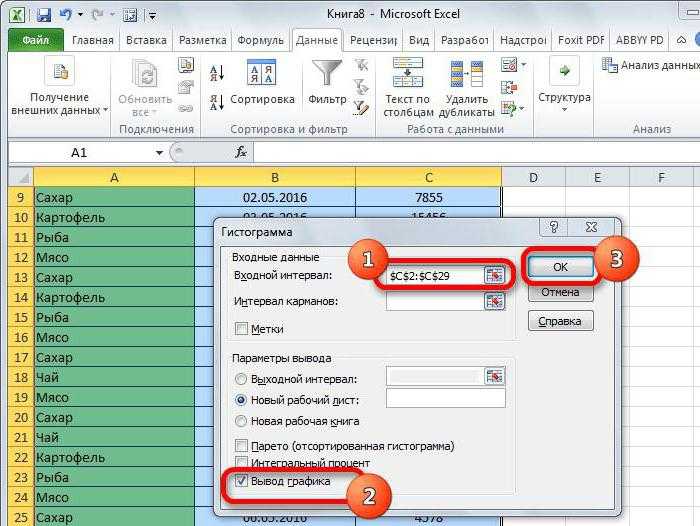Image resolution: width=700 pixels, height=526 pixels.
Task: Open the Undo history dropdown arrow
Action: 80,15
